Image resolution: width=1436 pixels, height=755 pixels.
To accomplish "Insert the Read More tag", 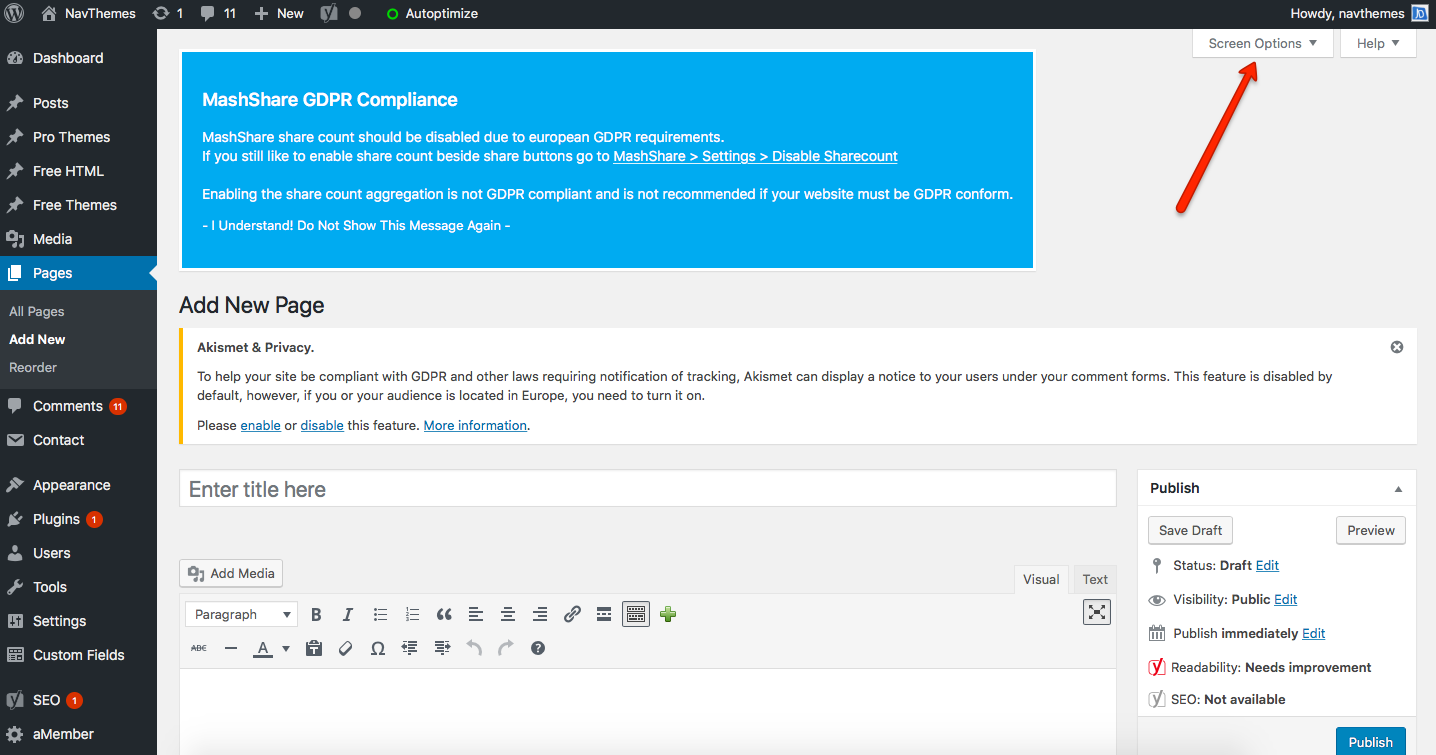I will point(604,614).
